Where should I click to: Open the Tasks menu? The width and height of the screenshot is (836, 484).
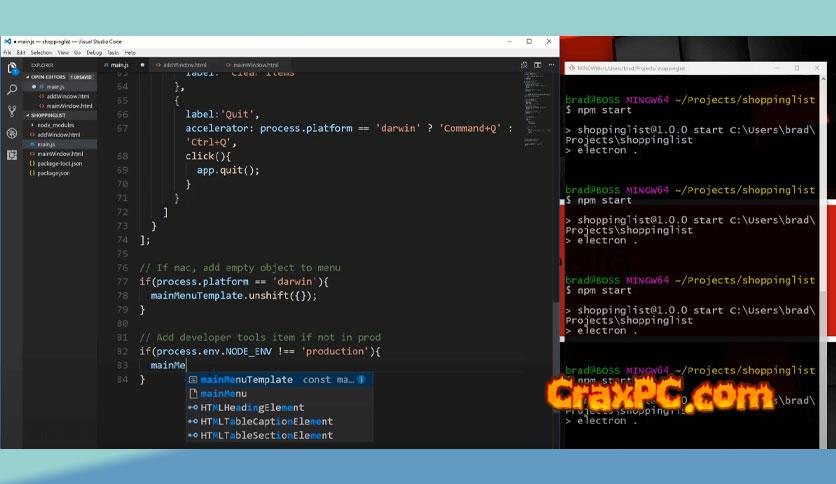coord(112,53)
